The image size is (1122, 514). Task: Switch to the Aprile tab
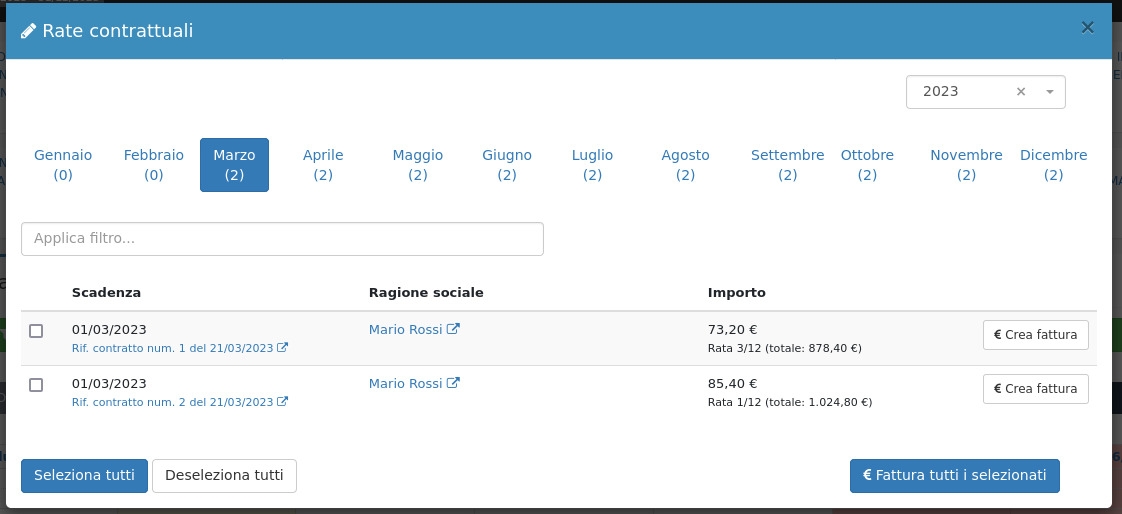(x=323, y=165)
